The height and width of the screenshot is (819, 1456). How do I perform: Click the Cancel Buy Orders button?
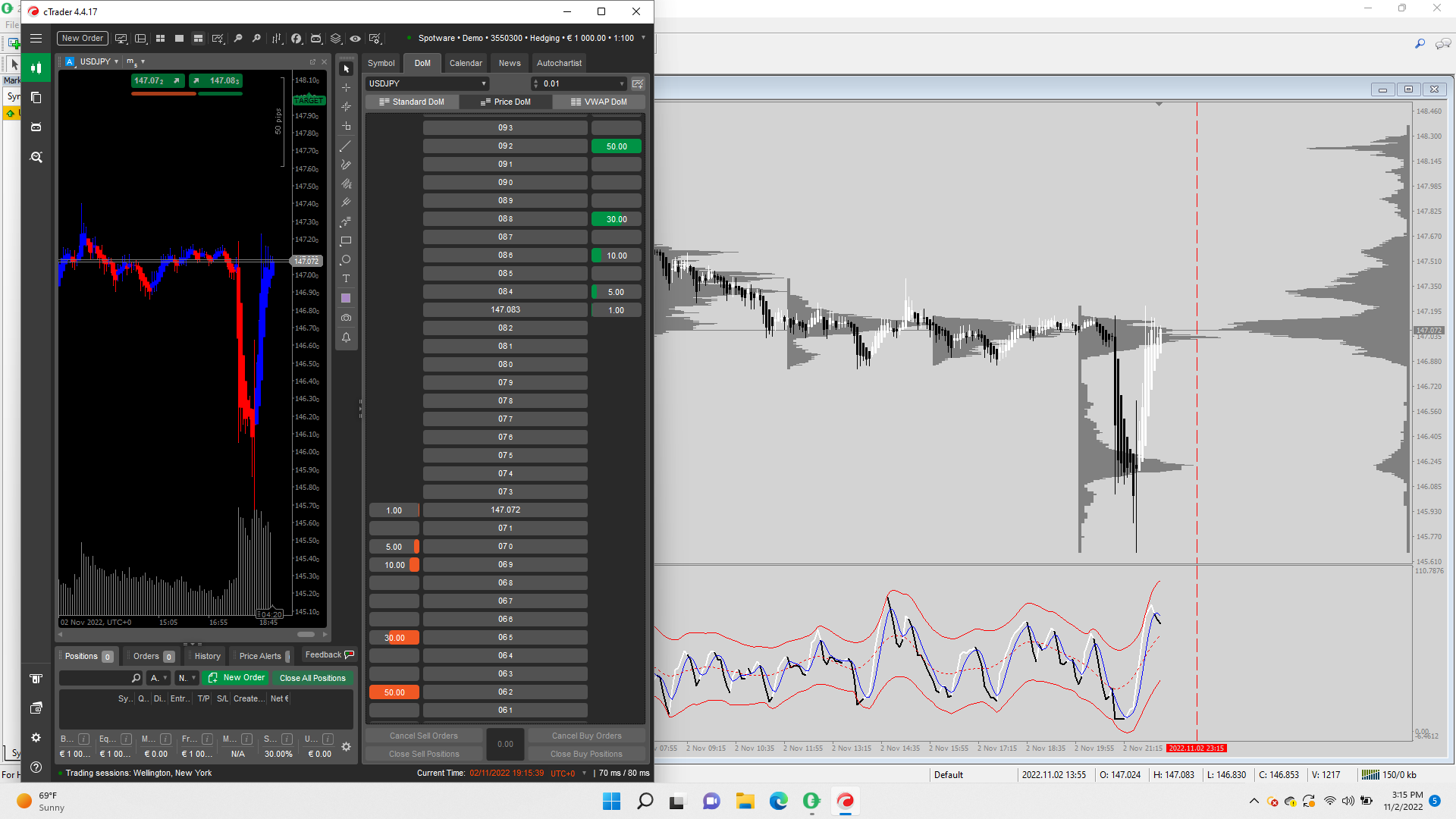[x=586, y=736]
